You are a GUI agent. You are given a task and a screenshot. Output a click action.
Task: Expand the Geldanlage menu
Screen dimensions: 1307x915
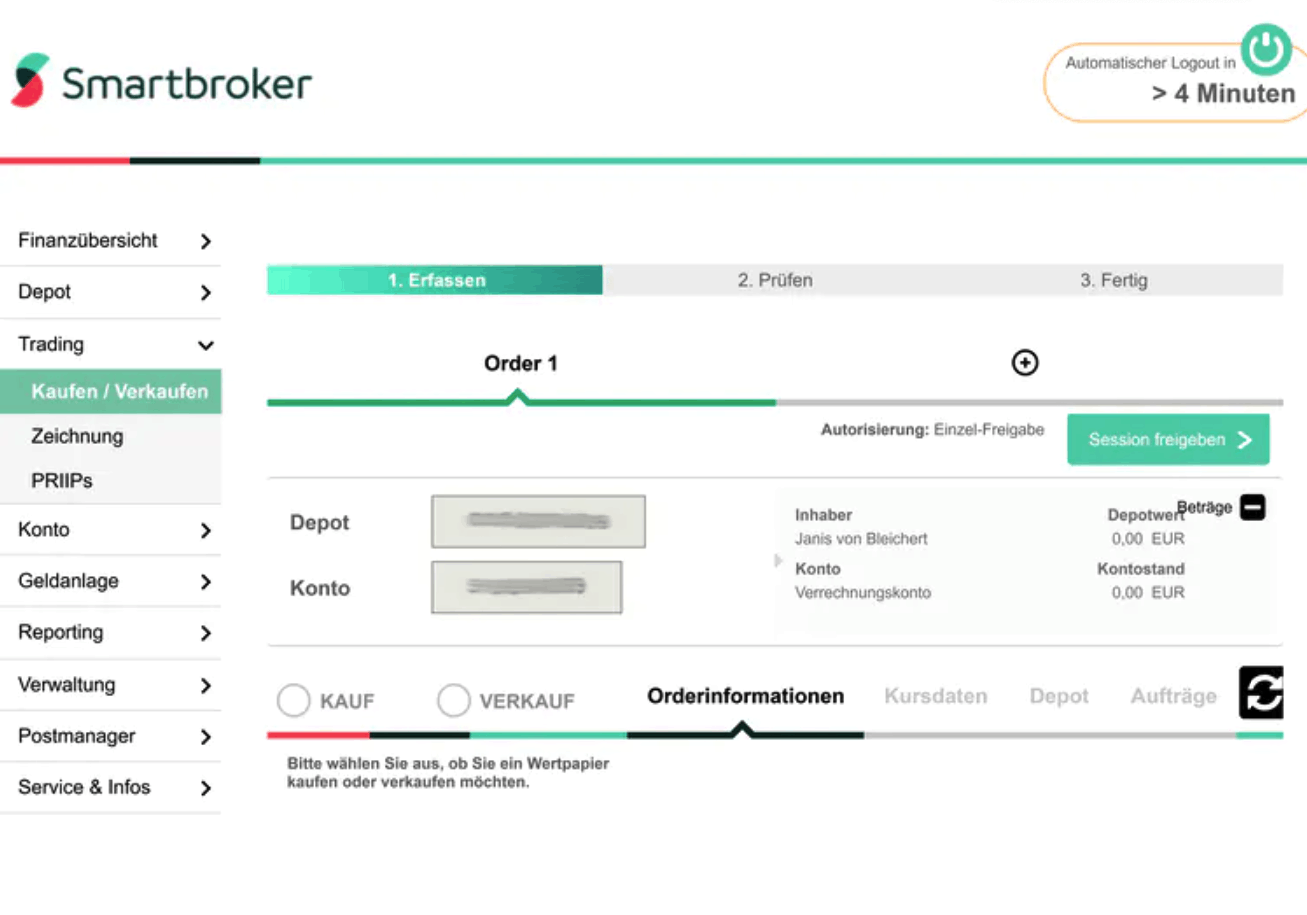pos(110,581)
